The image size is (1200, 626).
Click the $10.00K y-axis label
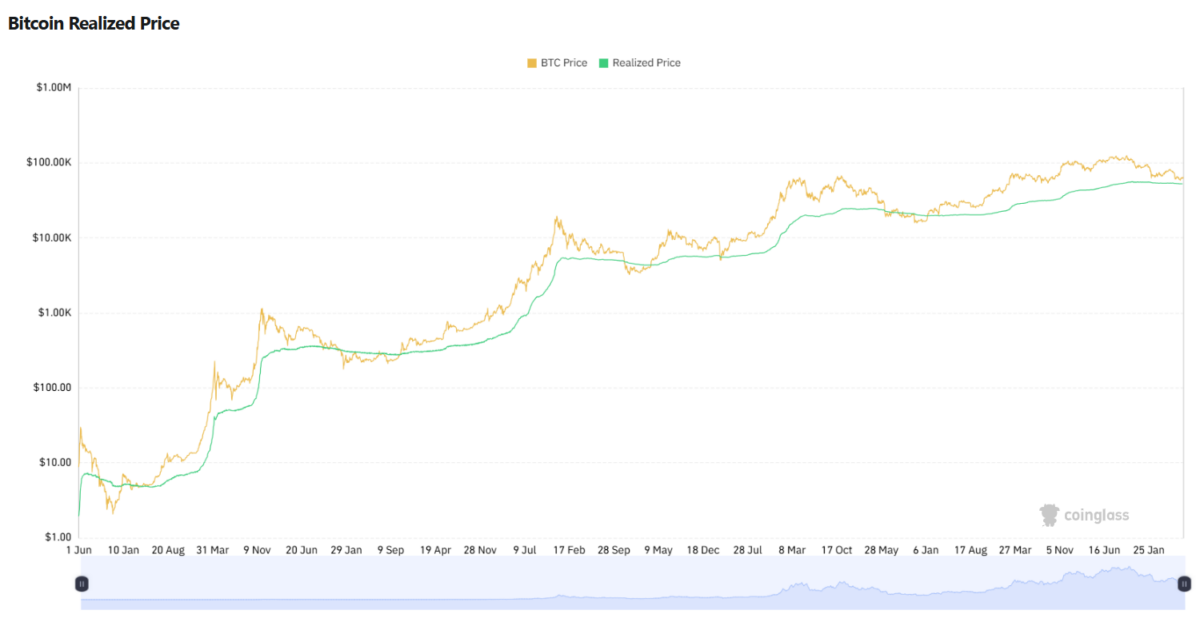51,238
